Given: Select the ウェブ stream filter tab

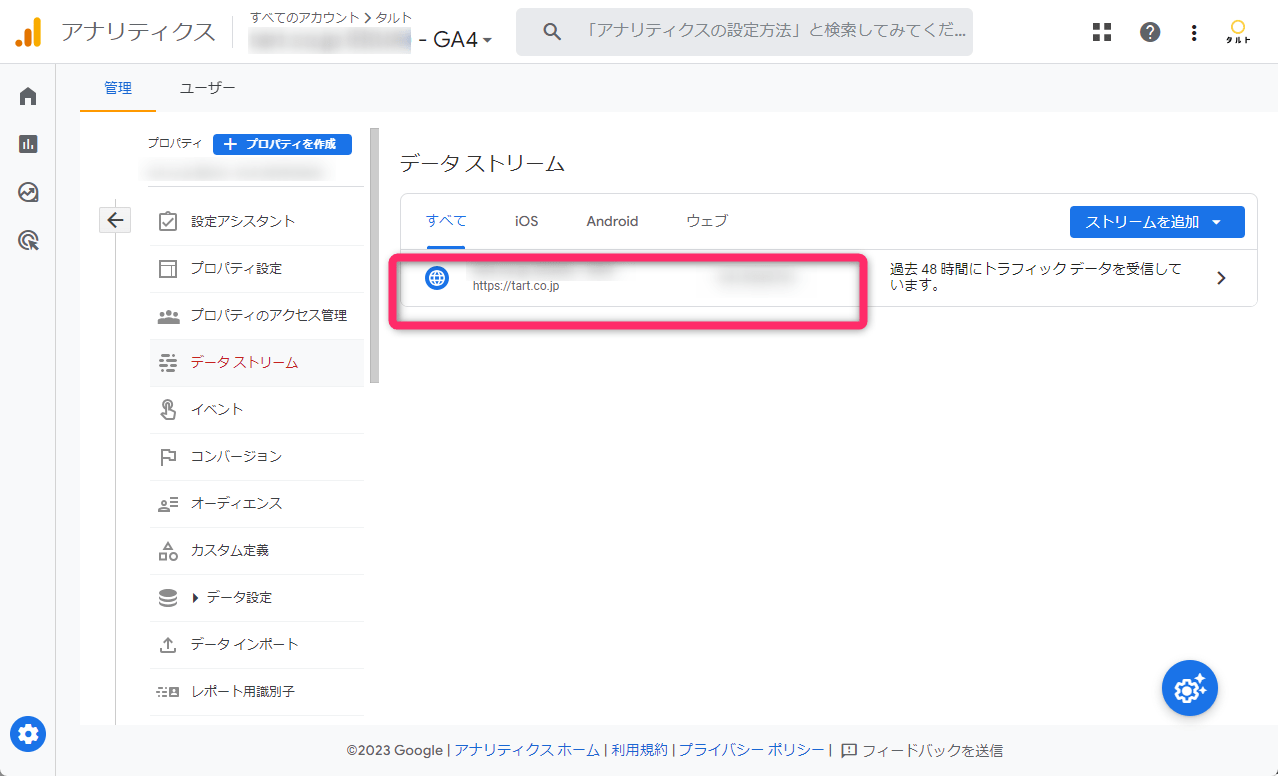Looking at the screenshot, I should 706,221.
